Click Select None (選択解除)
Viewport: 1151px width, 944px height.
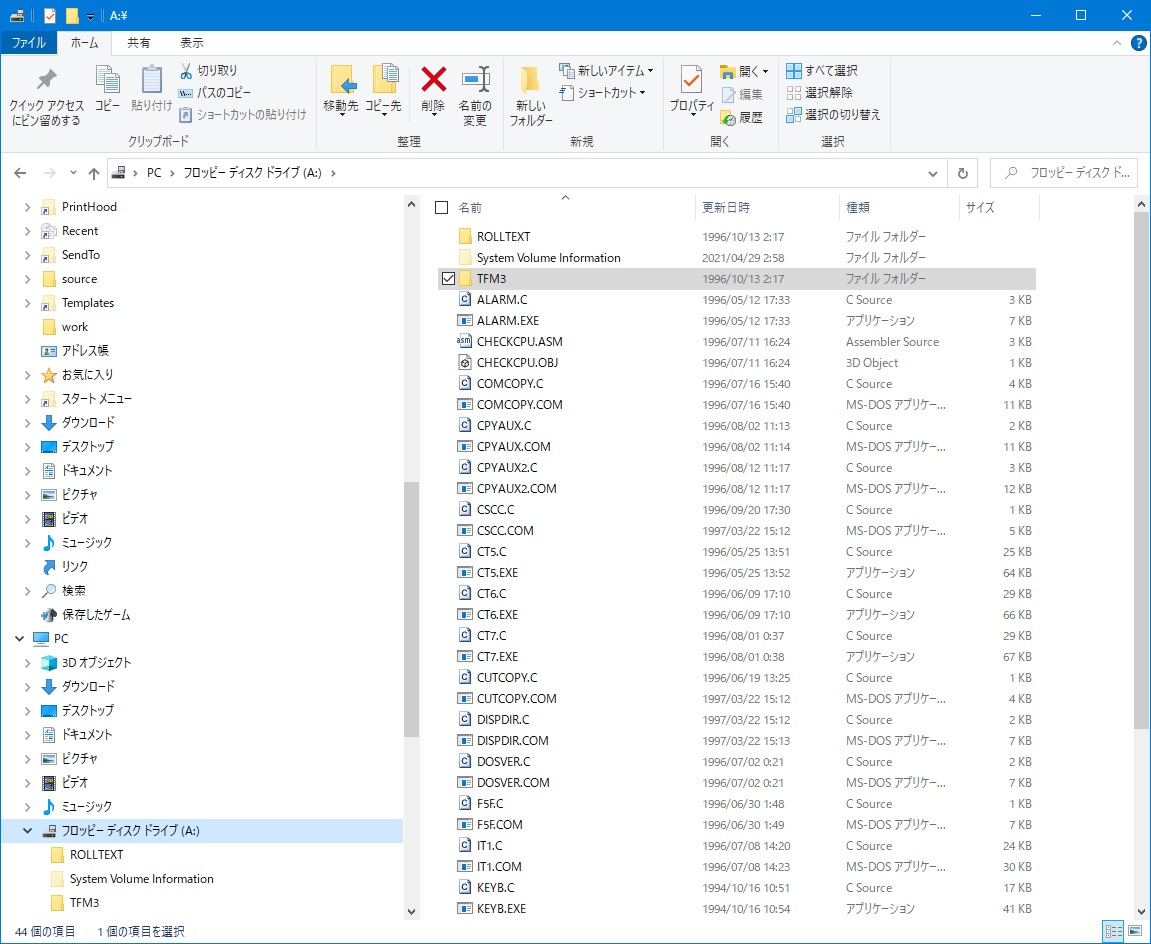[x=820, y=92]
